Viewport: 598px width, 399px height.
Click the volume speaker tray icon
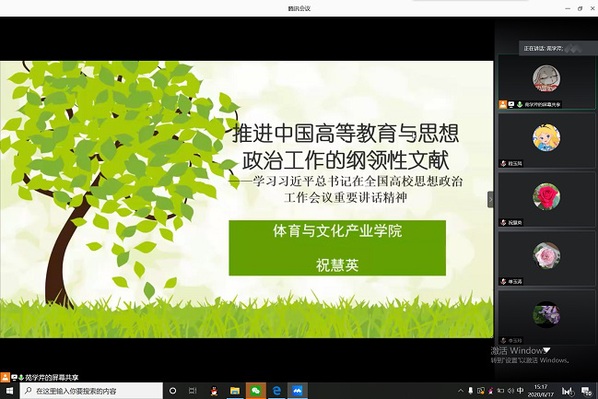(511, 391)
